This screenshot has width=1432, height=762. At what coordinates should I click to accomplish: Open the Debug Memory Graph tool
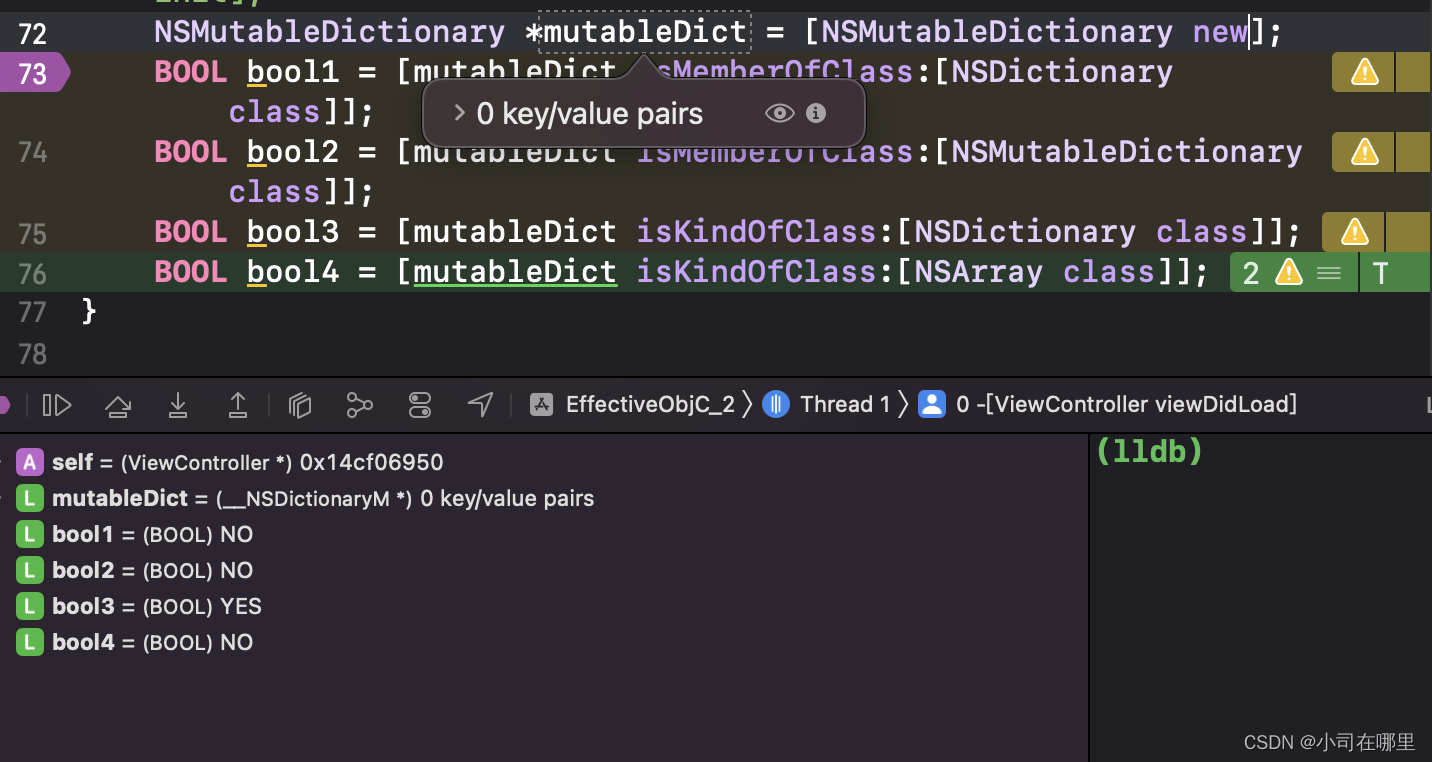coord(359,405)
